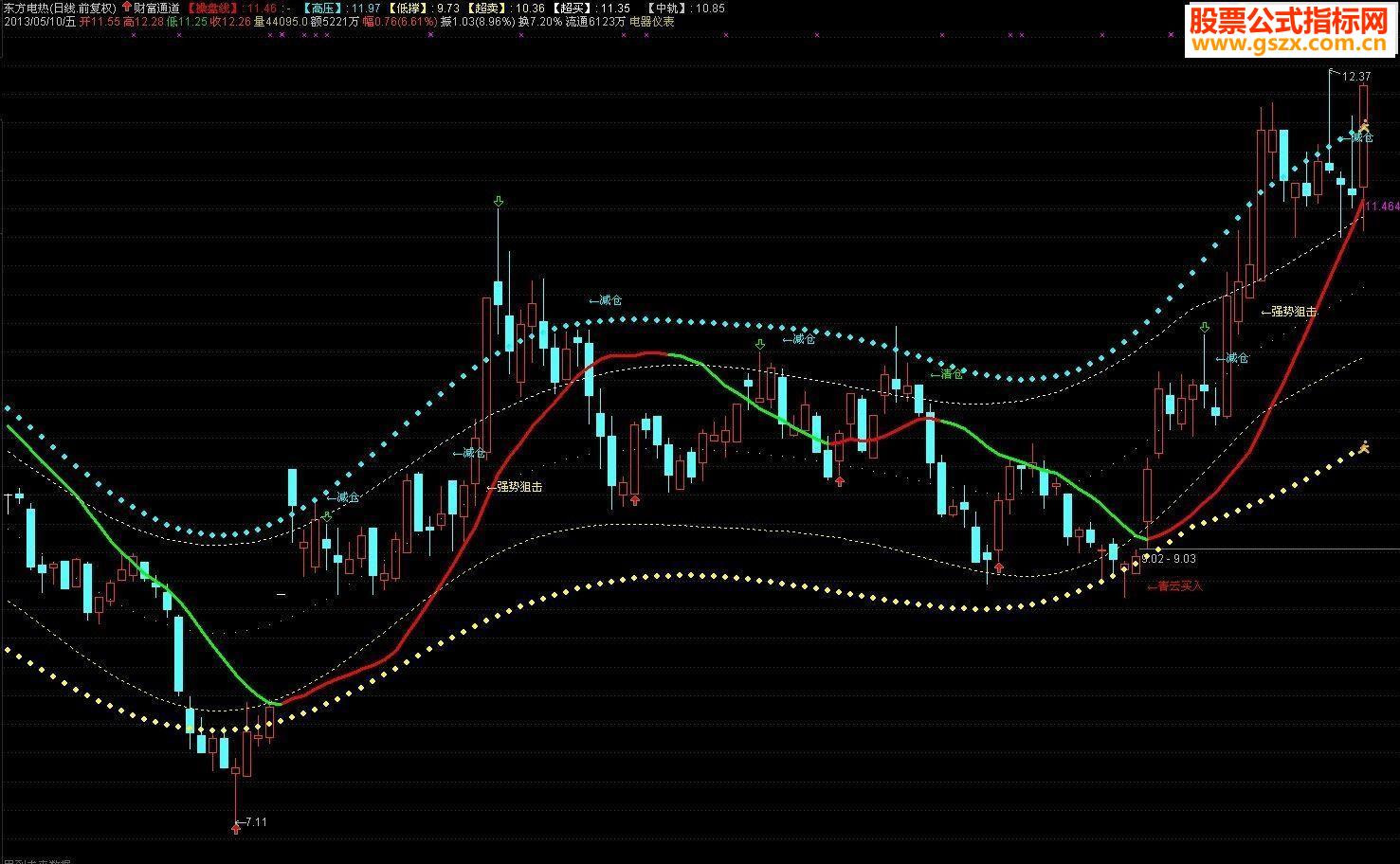
Task: Click the 9.02 - 9.03 price range label
Action: tap(1169, 559)
